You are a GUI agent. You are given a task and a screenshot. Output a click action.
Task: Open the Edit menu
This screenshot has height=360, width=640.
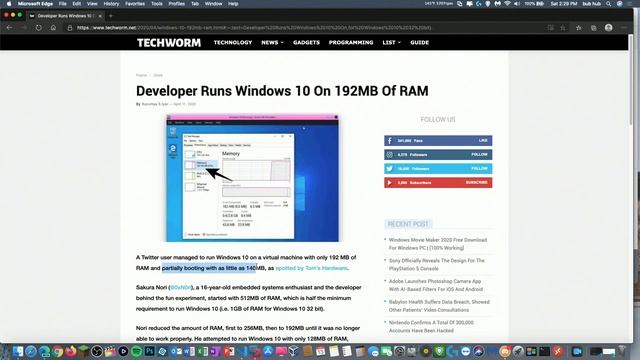[x=77, y=4]
